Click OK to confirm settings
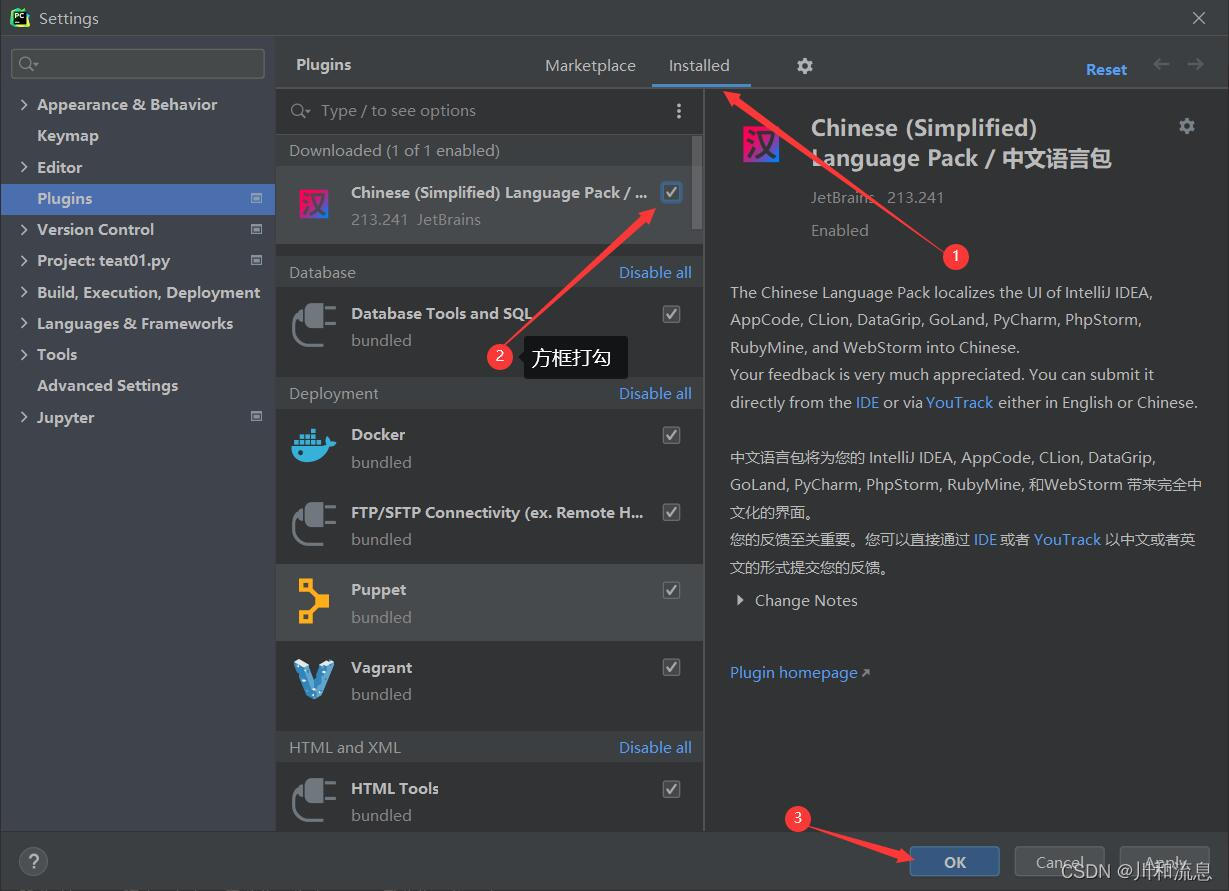 click(x=955, y=862)
